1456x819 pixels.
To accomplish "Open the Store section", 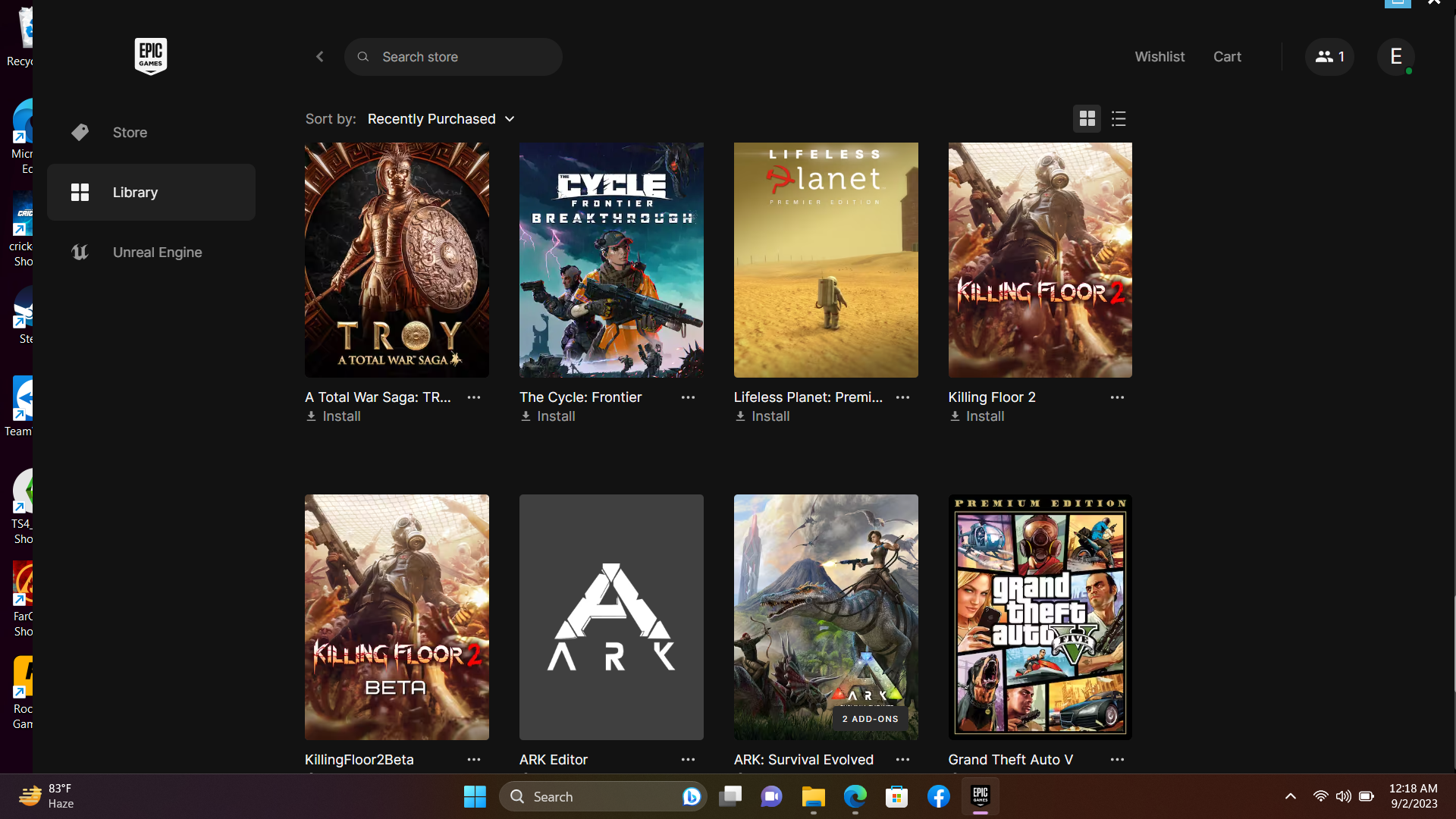I will (x=151, y=132).
